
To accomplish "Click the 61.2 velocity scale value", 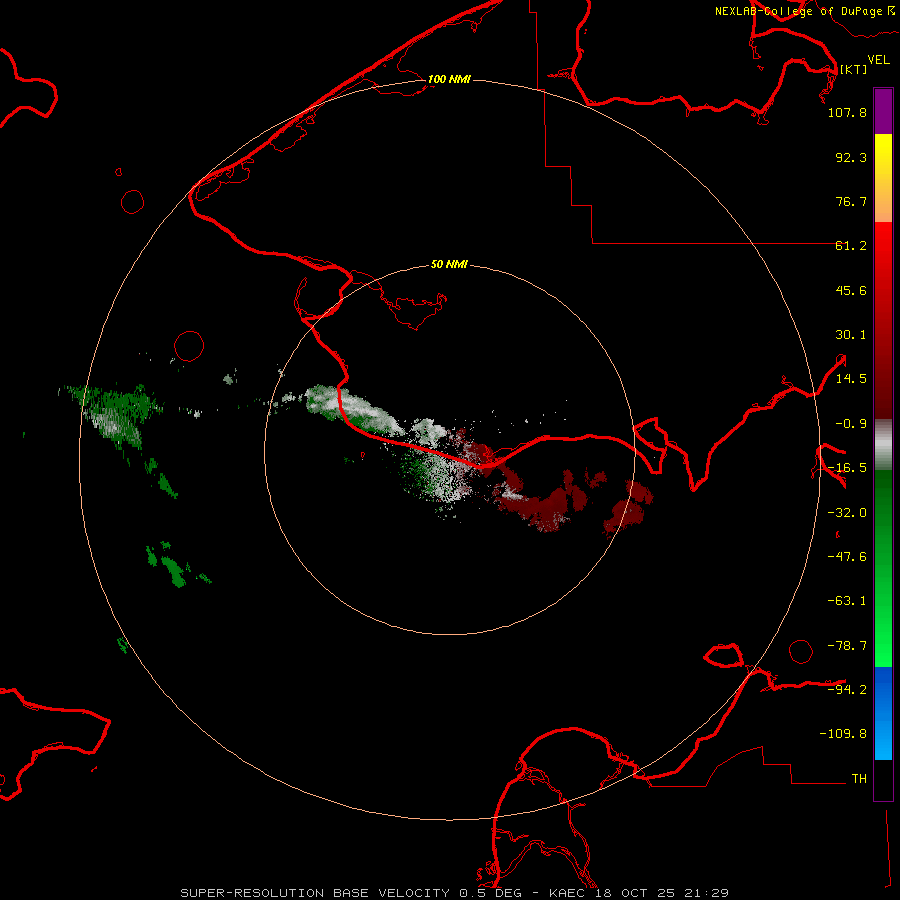I will click(x=851, y=246).
